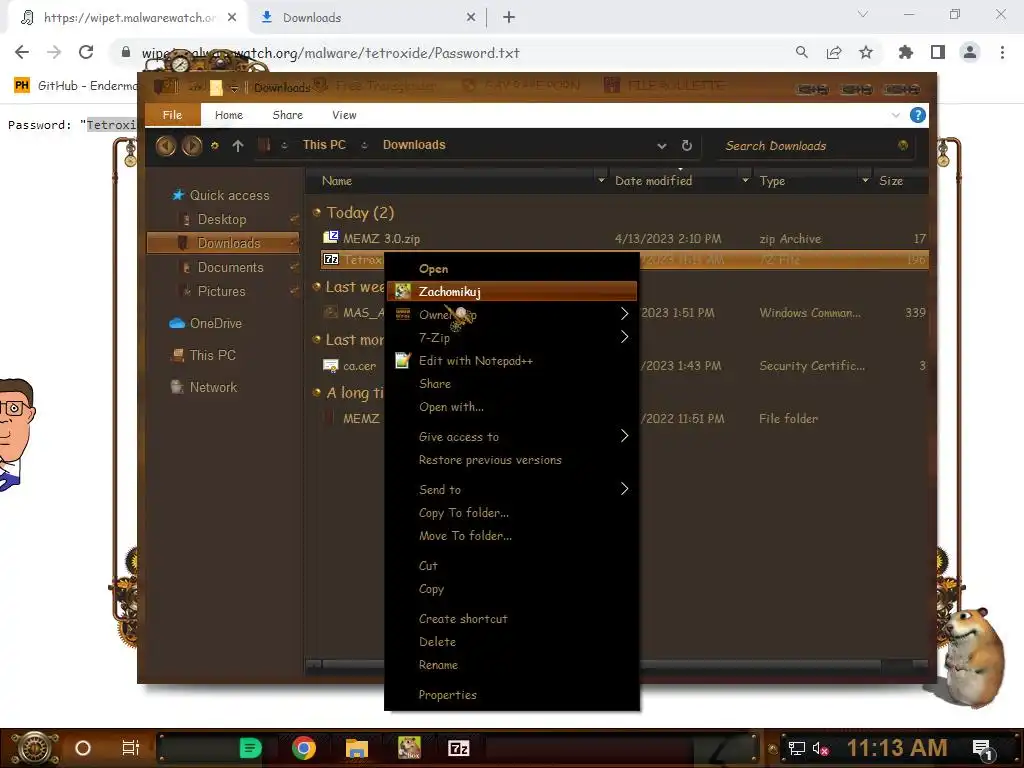Choose Open with... in context menu

pyautogui.click(x=512, y=406)
